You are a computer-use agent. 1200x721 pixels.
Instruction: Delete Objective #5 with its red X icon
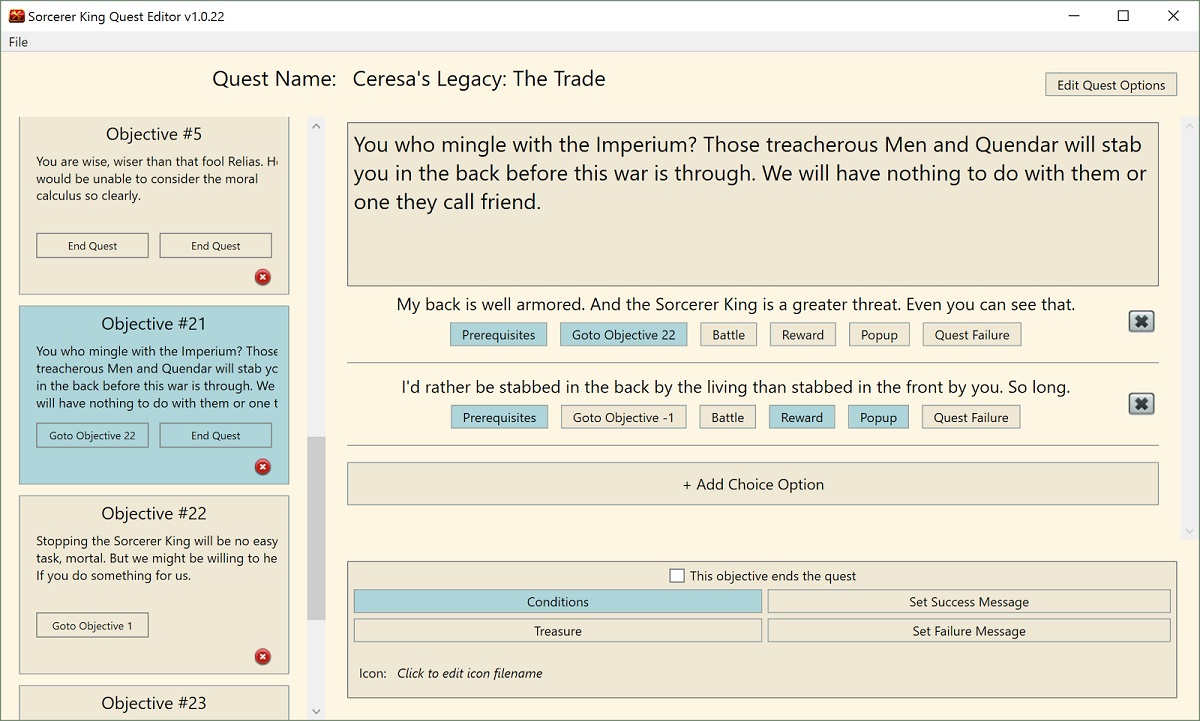[x=263, y=277]
